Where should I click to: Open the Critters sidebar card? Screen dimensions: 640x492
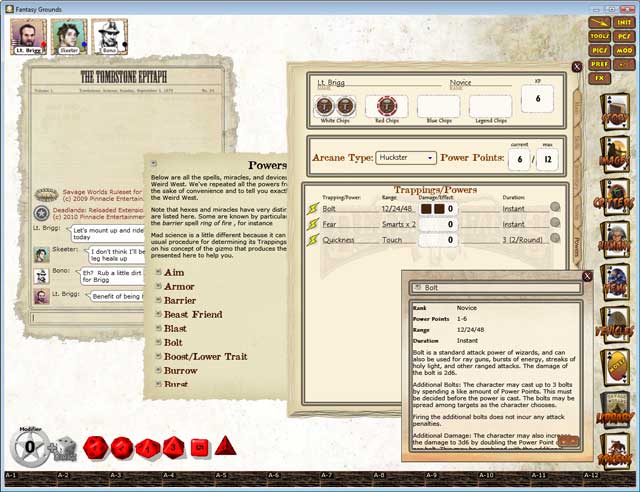[616, 202]
